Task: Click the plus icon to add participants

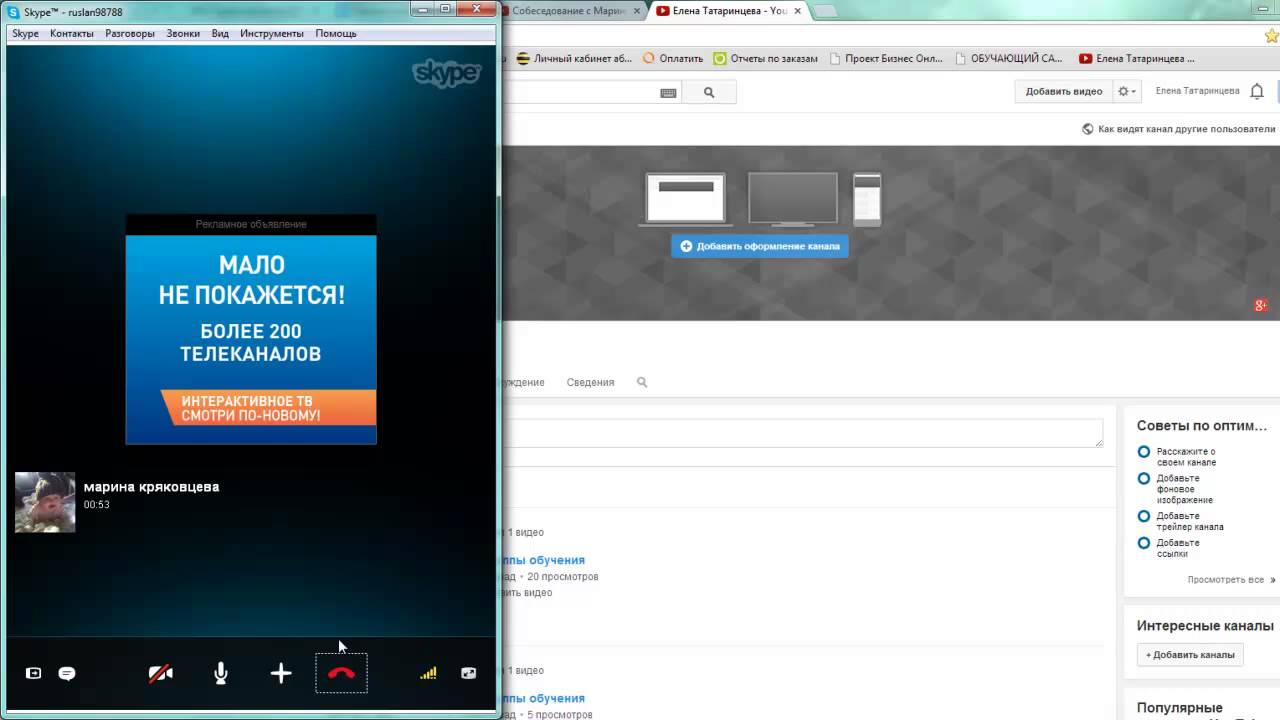Action: pos(281,673)
